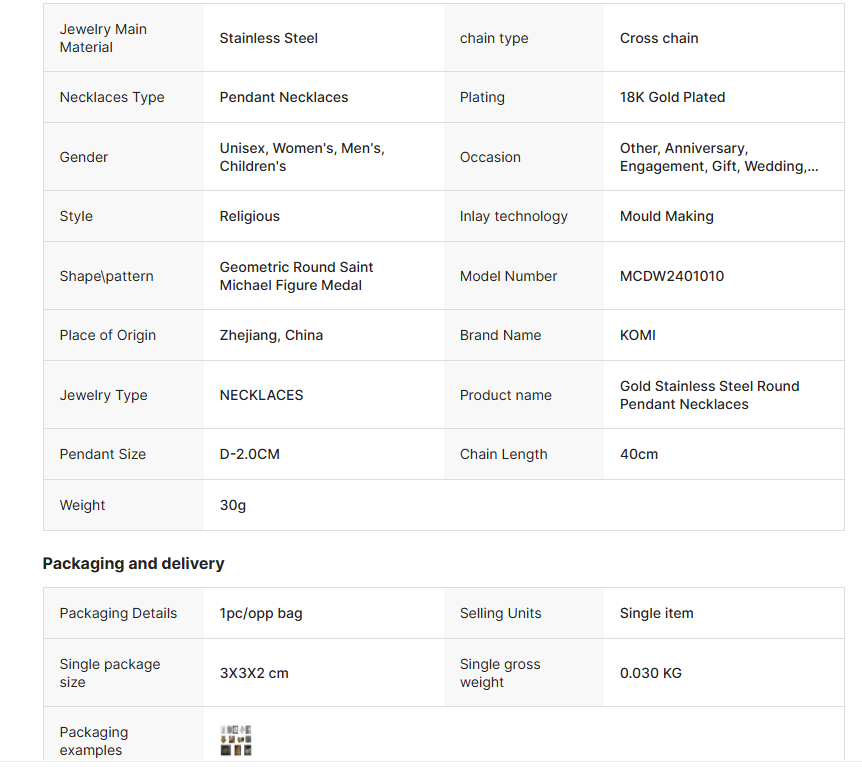Select the Mould Making inlay value
Image resolution: width=862 pixels, height=767 pixels.
pos(667,216)
